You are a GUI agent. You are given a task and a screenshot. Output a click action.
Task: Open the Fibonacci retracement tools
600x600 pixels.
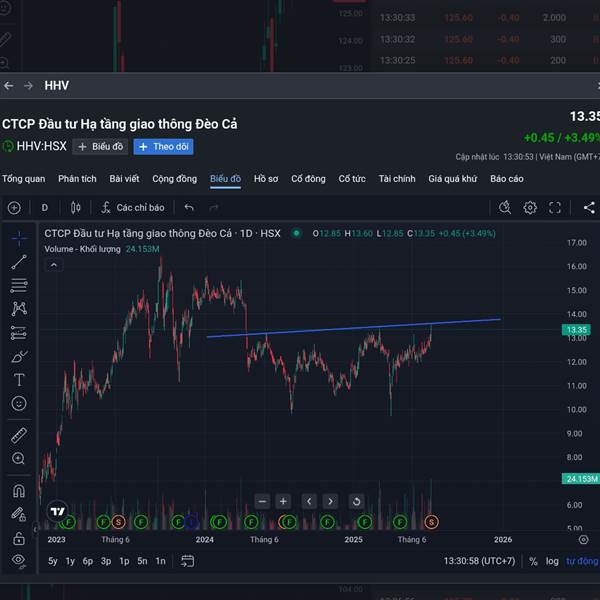click(x=19, y=285)
